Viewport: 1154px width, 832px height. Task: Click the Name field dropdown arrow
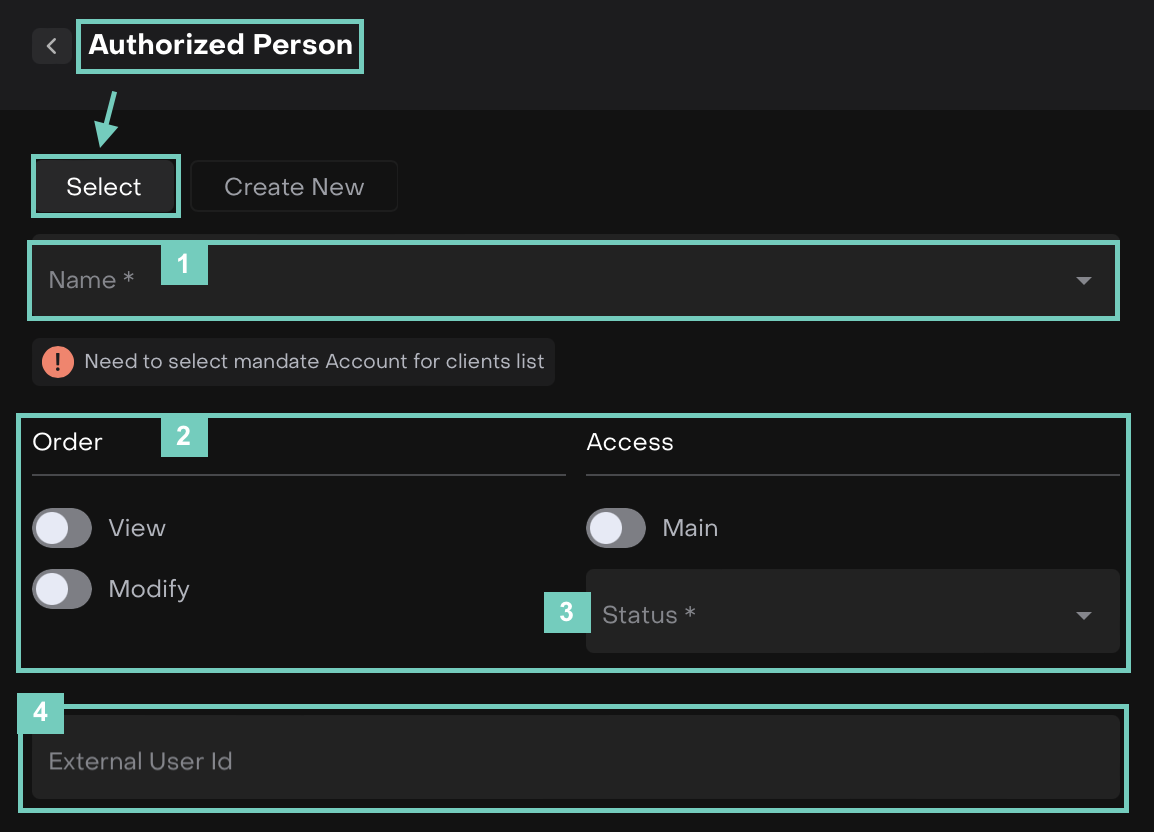click(x=1083, y=281)
